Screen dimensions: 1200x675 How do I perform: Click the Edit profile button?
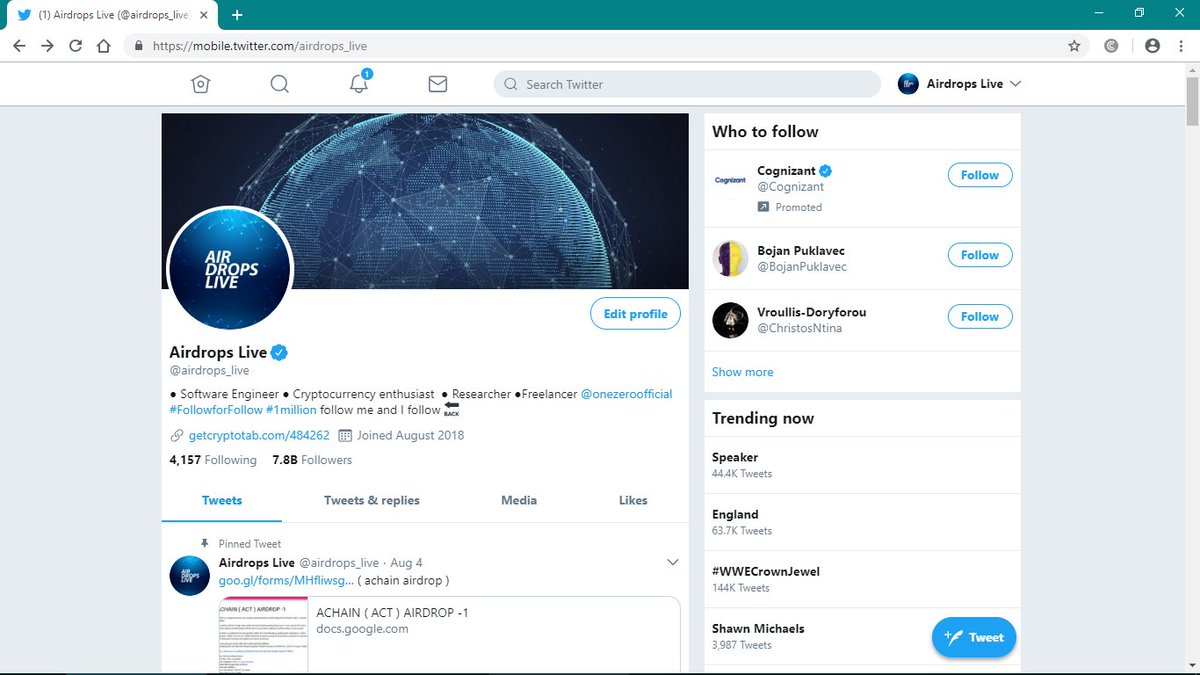[635, 313]
